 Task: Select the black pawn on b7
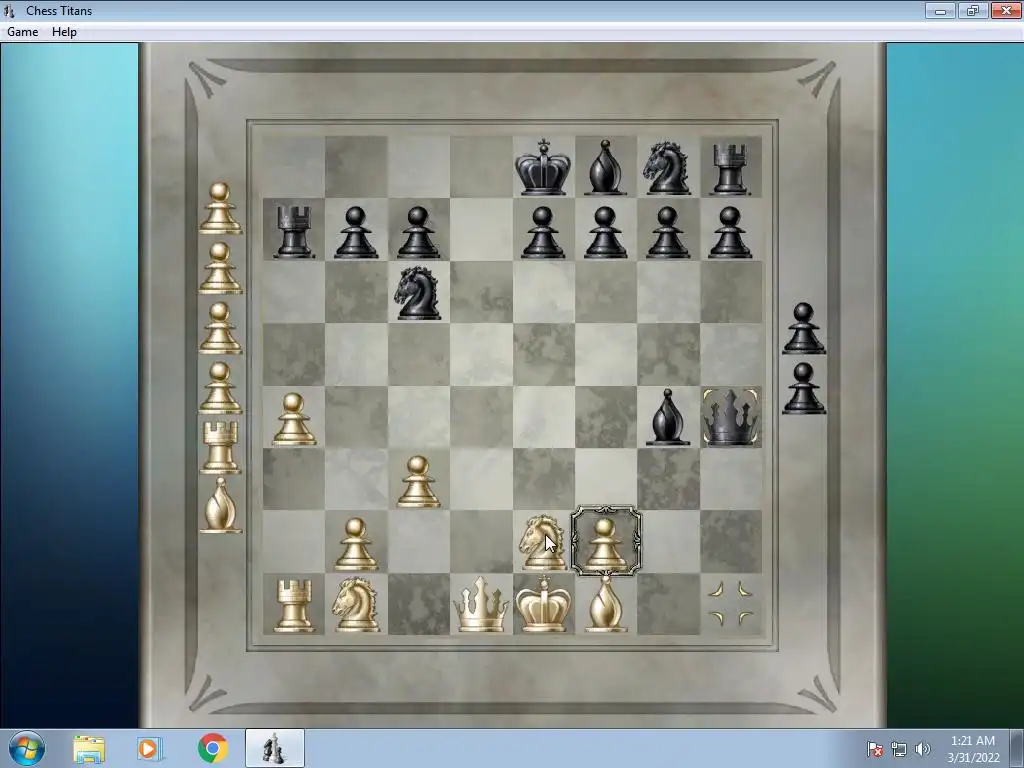pyautogui.click(x=356, y=232)
